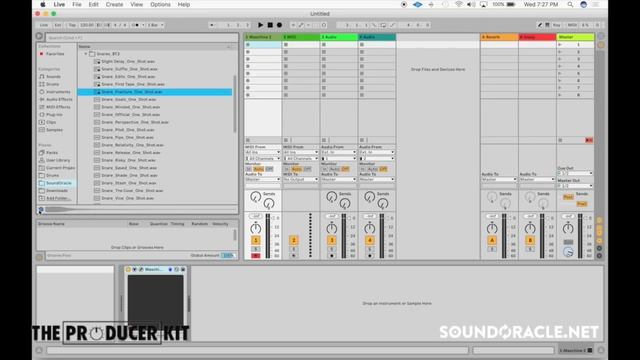The width and height of the screenshot is (640, 360).
Task: Click Maschine device save preset icon
Action: click(x=183, y=269)
